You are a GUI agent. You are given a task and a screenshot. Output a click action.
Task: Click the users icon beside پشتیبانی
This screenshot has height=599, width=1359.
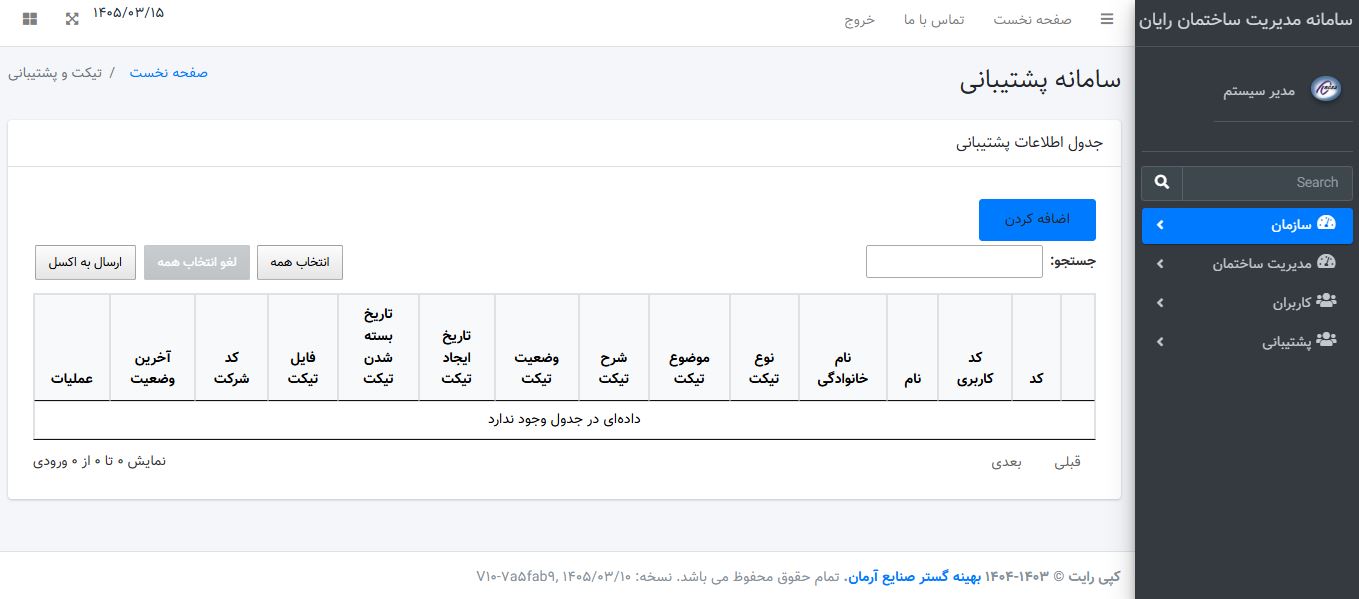(x=1326, y=340)
